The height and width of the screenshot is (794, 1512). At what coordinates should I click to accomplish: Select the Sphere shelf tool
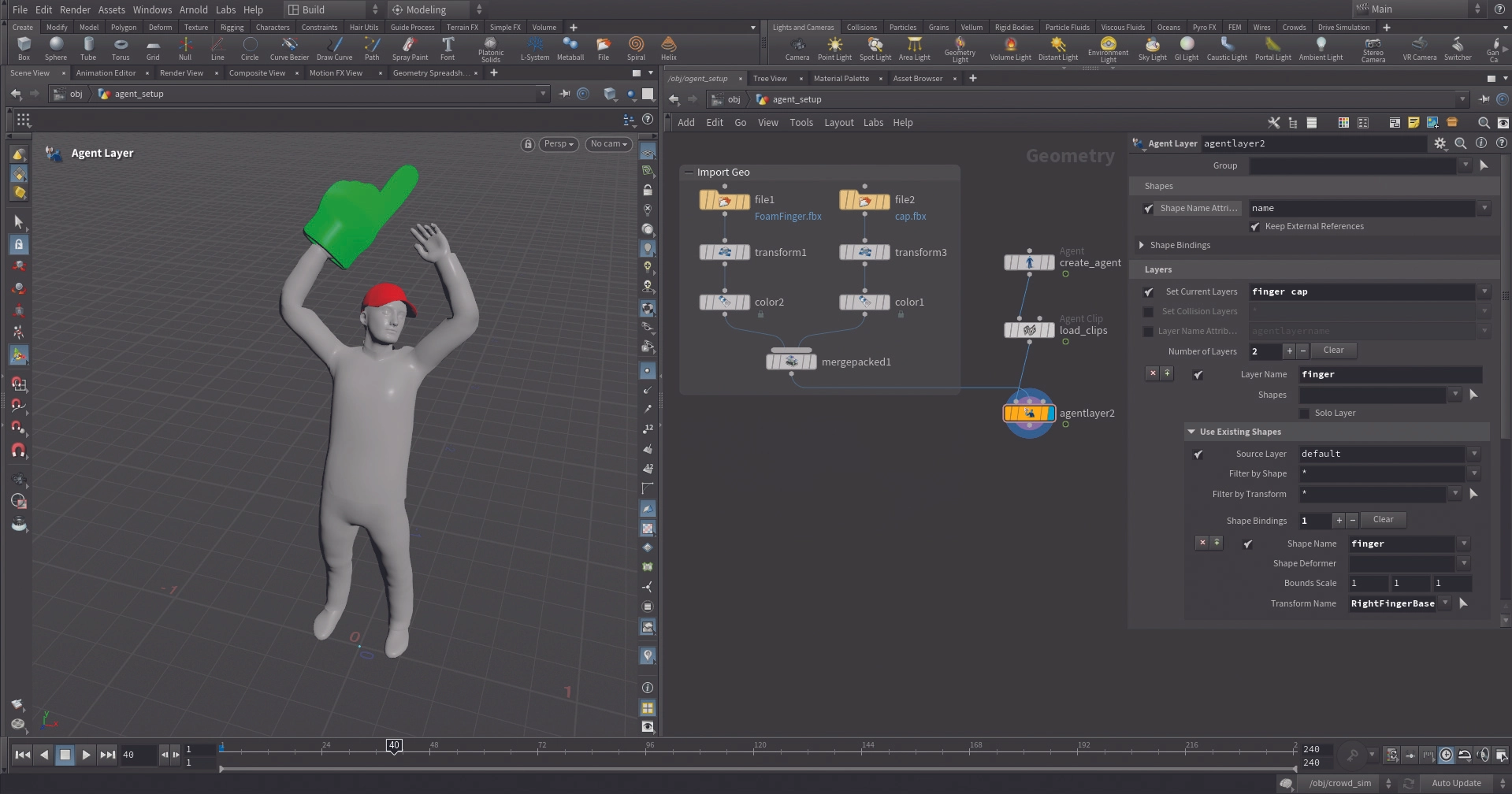click(55, 49)
